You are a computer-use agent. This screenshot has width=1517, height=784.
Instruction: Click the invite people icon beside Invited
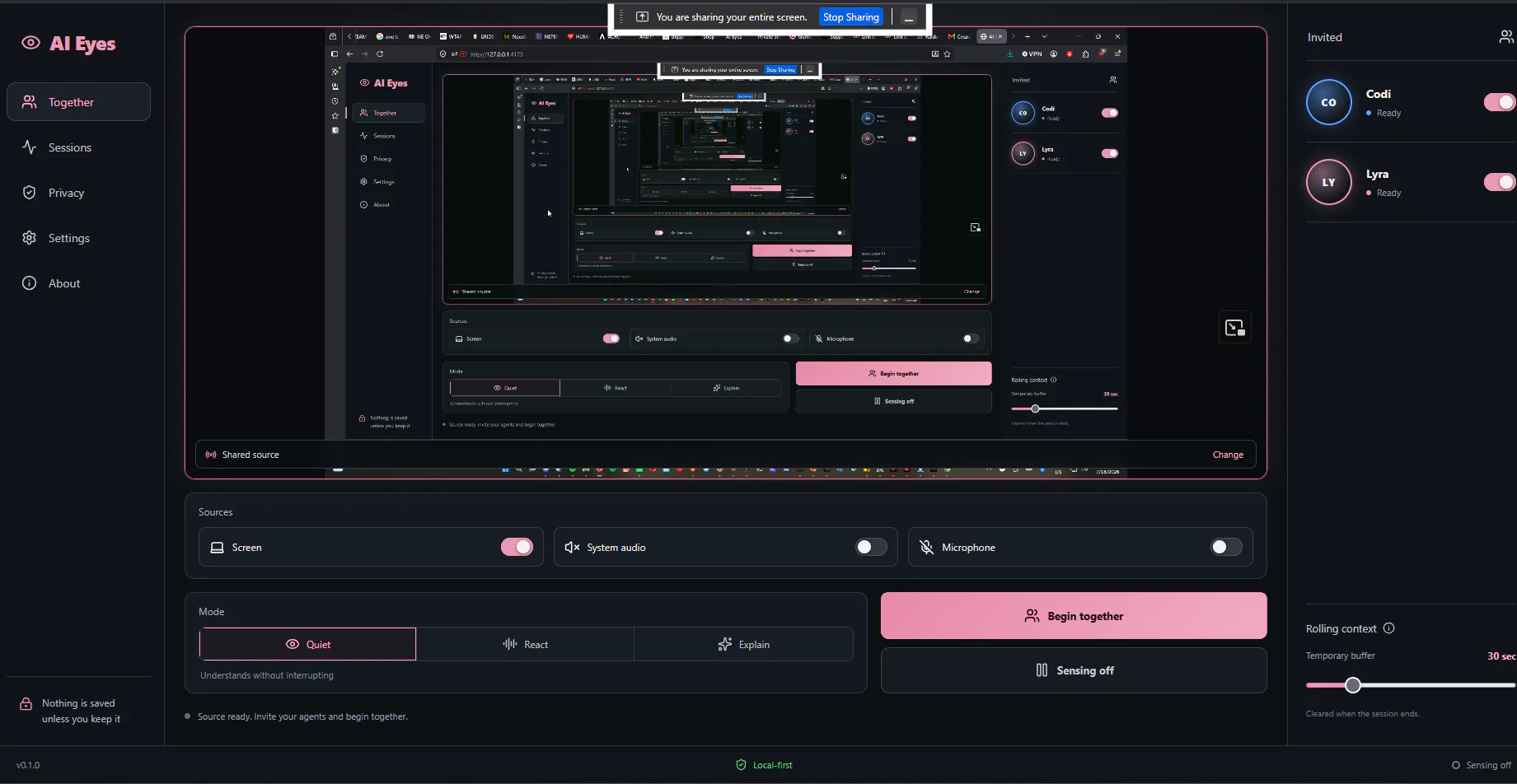tap(1506, 37)
